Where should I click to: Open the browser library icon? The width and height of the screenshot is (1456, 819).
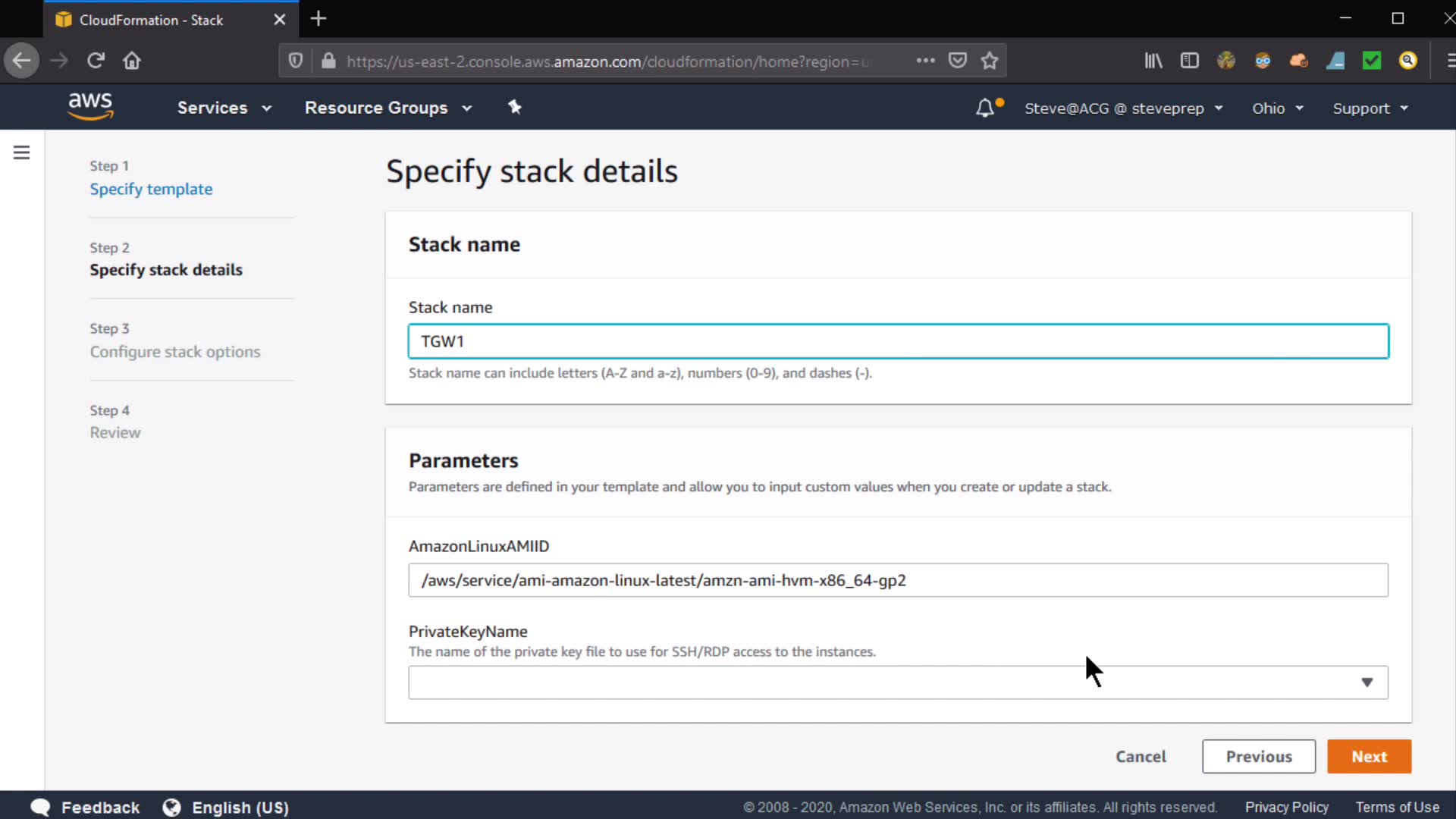tap(1153, 61)
